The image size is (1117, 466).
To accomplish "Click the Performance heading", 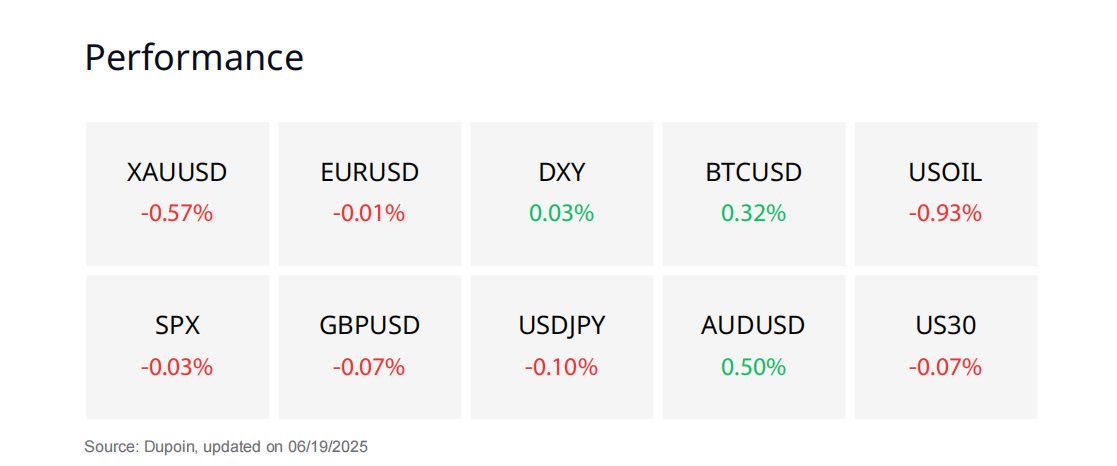I will point(194,58).
